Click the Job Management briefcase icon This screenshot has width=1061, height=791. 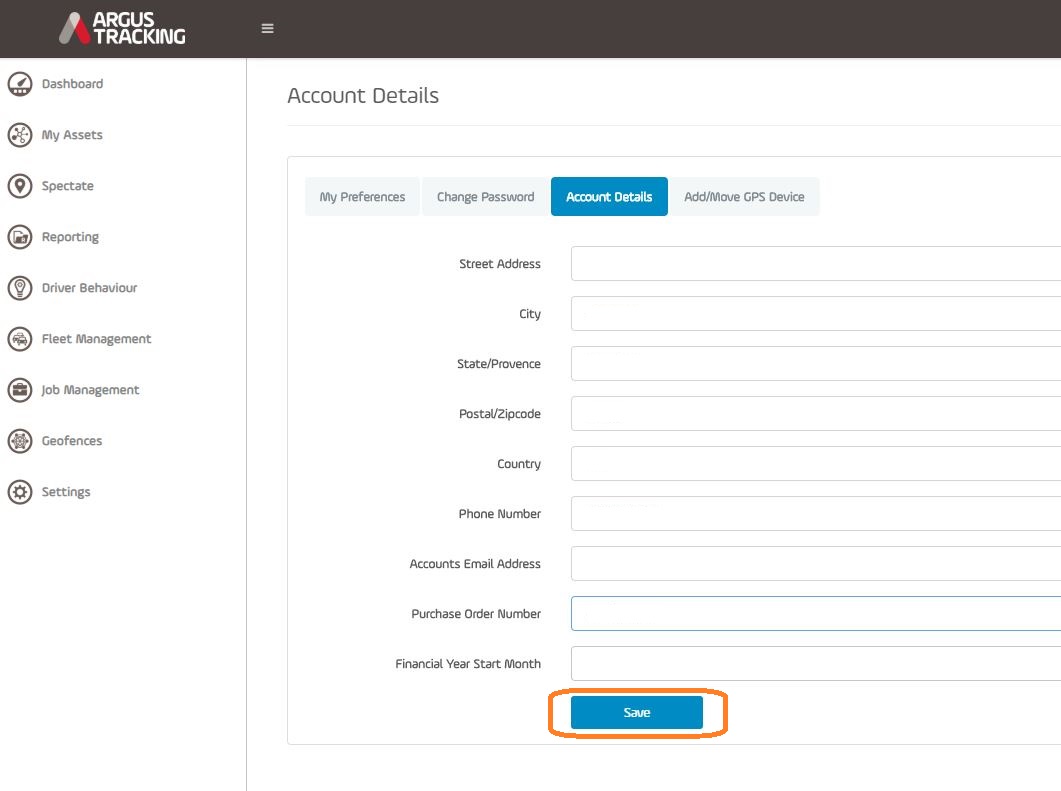pyautogui.click(x=20, y=390)
